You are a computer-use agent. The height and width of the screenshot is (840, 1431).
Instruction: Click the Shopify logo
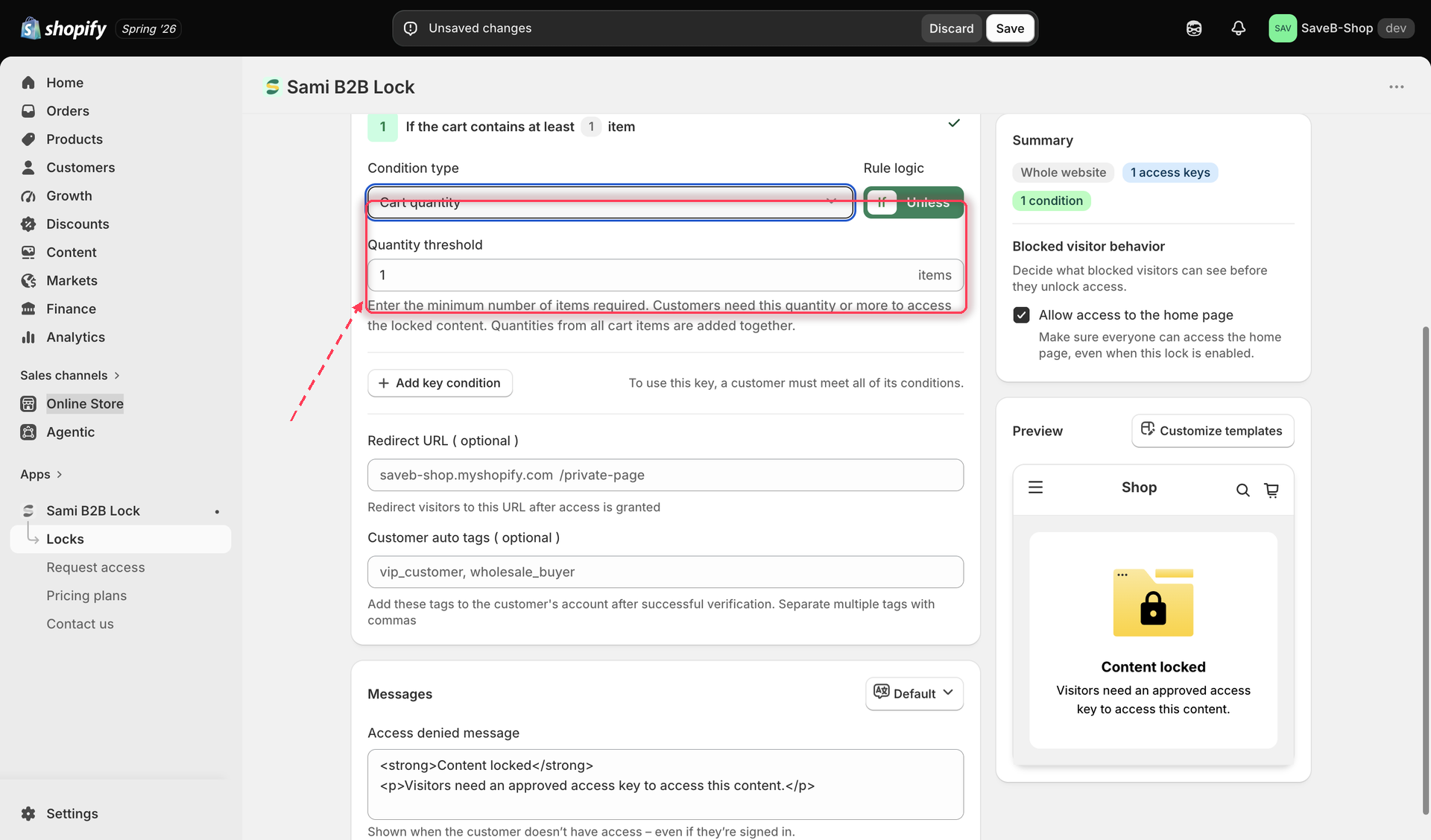coord(64,28)
